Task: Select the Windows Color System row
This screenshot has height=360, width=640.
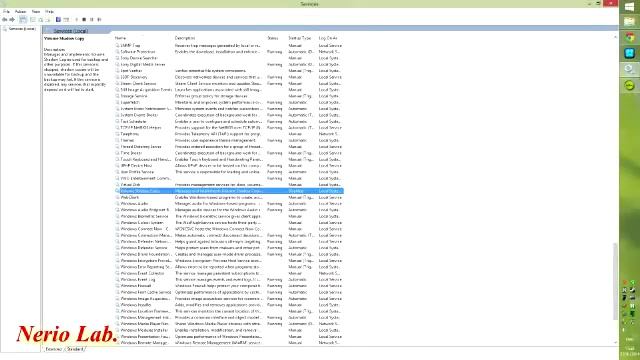Action: [229, 223]
